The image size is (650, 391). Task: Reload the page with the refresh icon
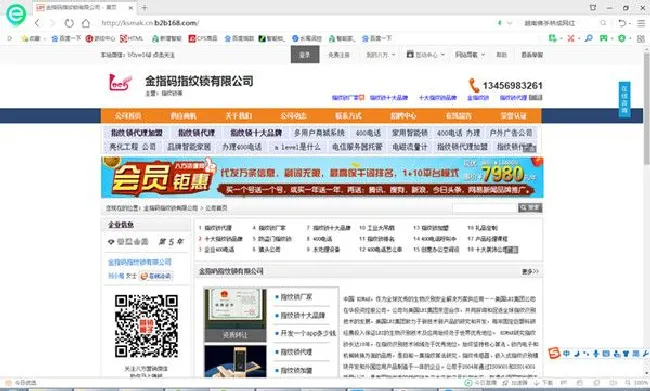(69, 23)
